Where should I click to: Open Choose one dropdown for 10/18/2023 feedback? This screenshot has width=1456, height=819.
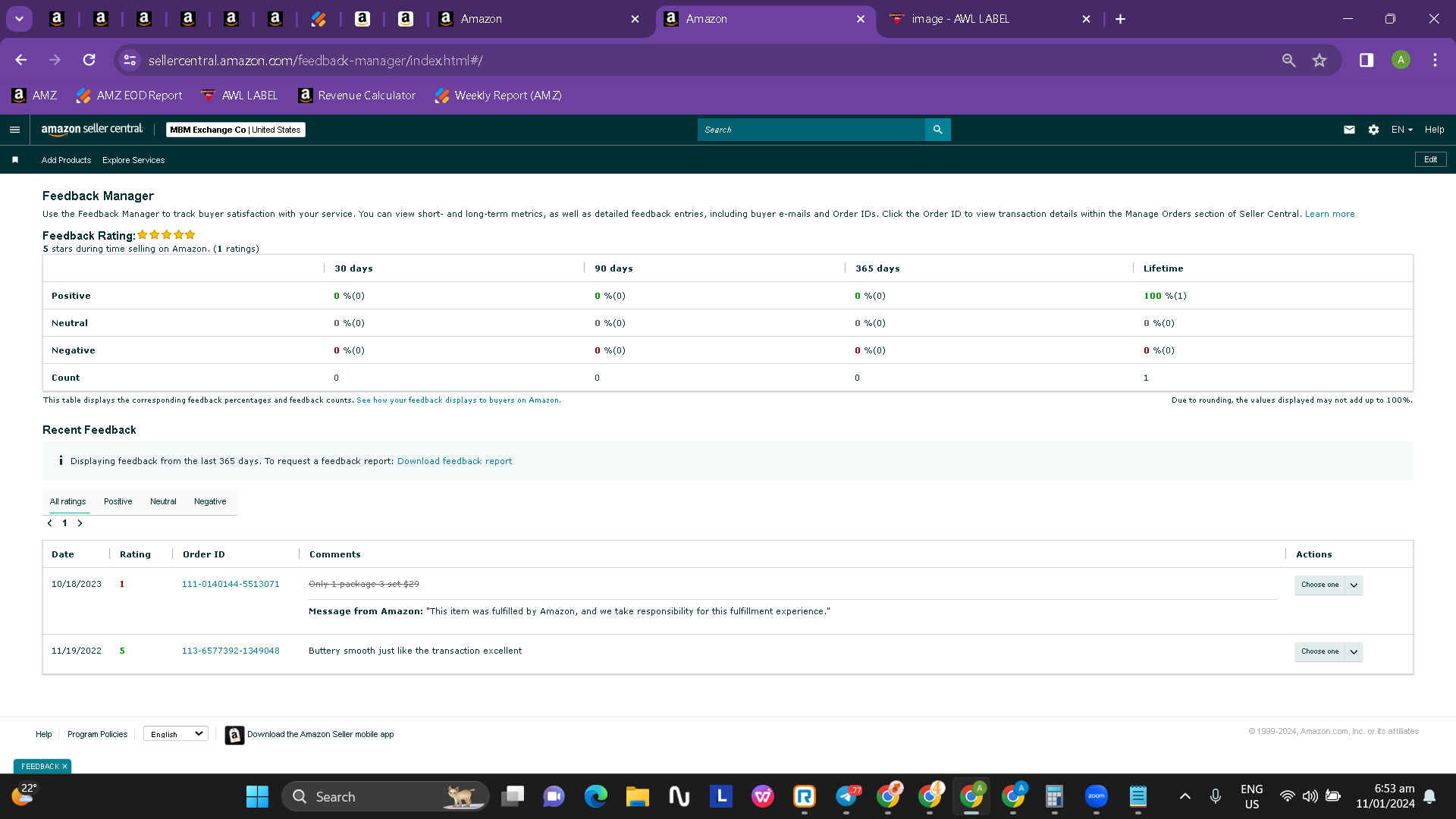(1328, 585)
